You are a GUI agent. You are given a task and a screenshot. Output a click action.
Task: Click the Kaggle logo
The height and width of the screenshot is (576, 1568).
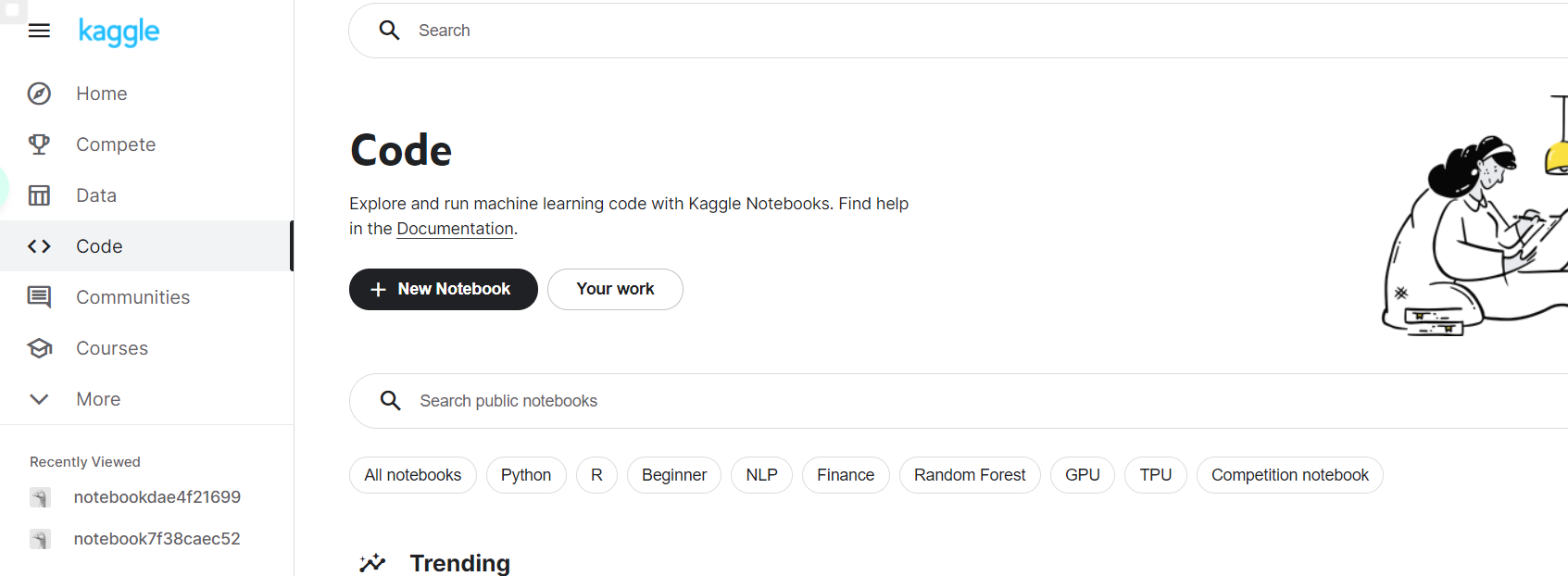coord(119,32)
